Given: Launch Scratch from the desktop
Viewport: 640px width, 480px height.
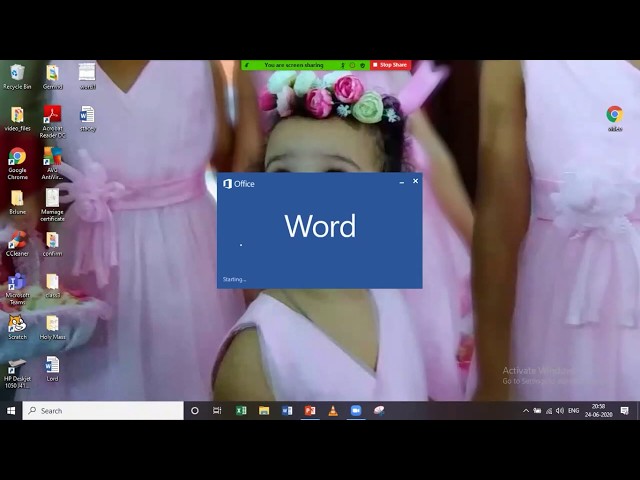Looking at the screenshot, I should coord(17,327).
